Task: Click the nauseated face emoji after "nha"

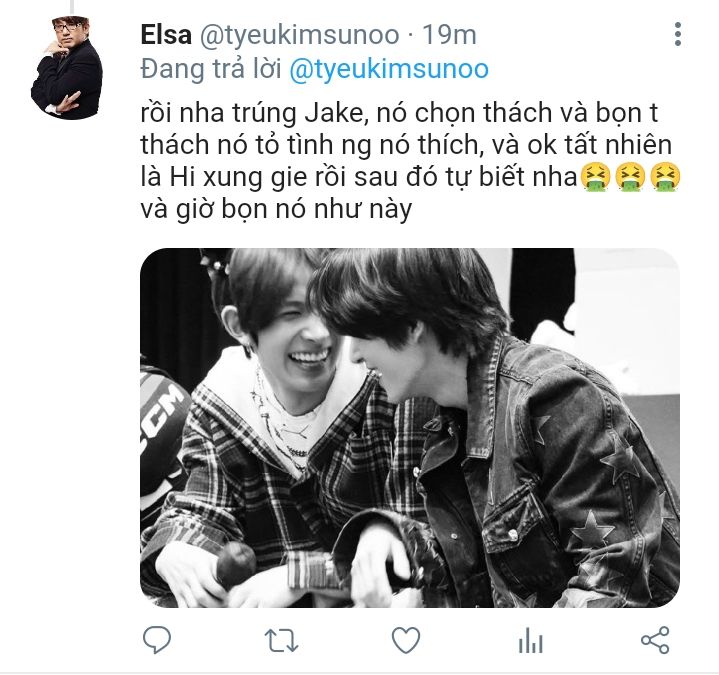Action: pos(595,177)
